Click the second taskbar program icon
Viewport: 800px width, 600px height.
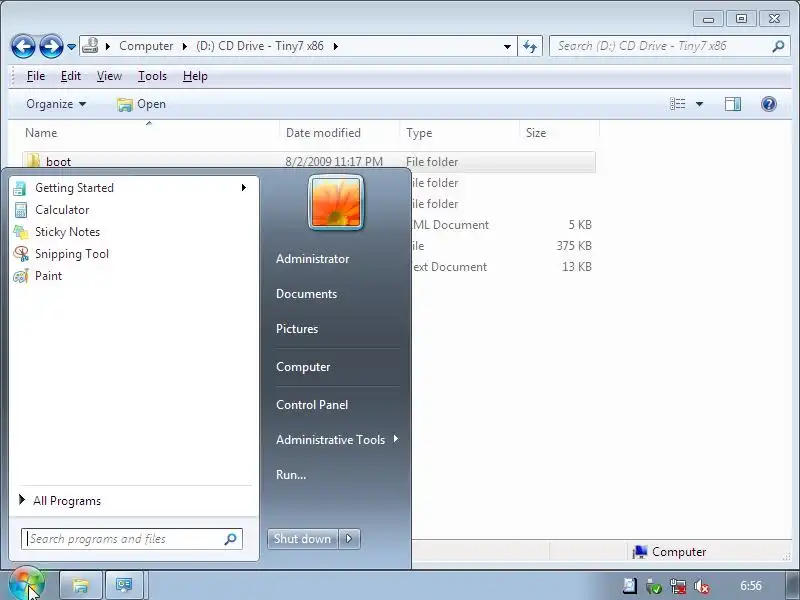[124, 585]
